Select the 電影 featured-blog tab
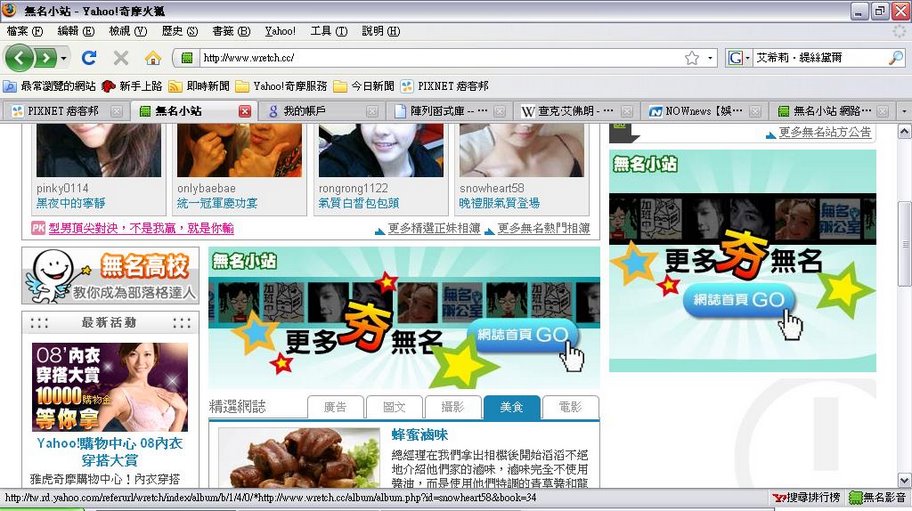 (x=570, y=407)
